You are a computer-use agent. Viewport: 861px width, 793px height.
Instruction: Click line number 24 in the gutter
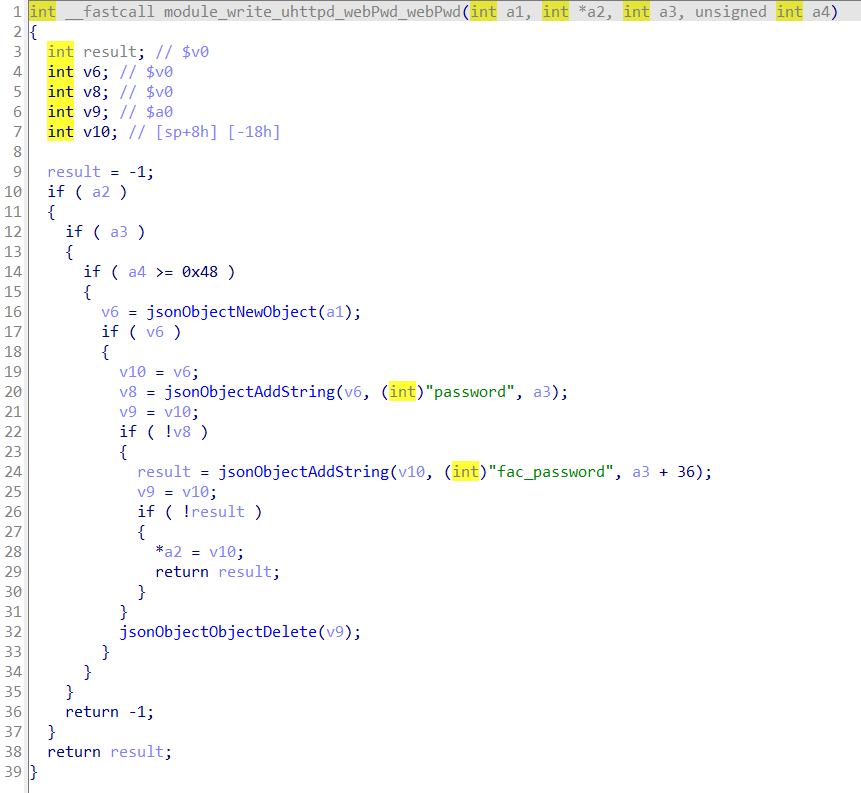point(13,472)
